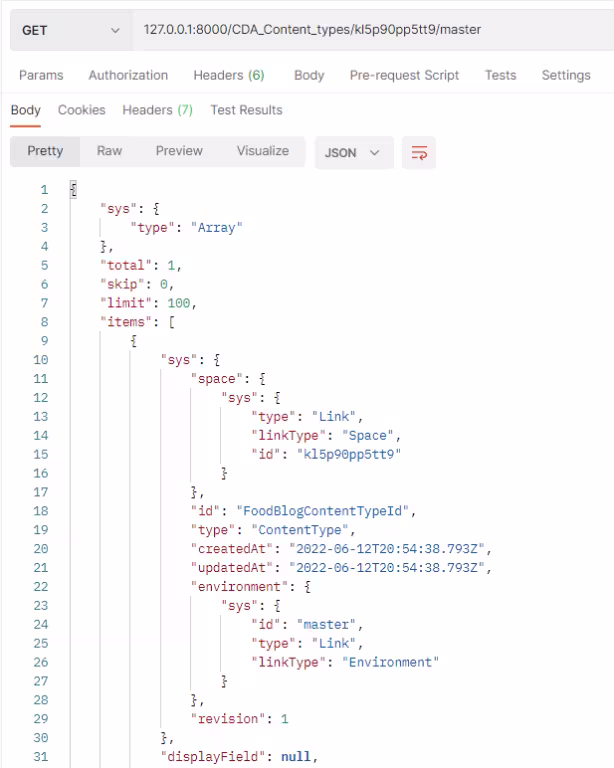The image size is (614, 768).
Task: Open the GET method dropdown
Action: coord(71,30)
